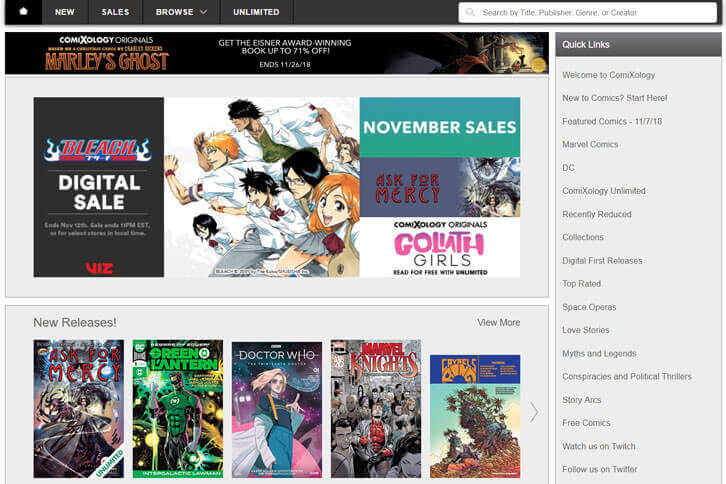
Task: Open the Love Stories link
Action: point(586,330)
